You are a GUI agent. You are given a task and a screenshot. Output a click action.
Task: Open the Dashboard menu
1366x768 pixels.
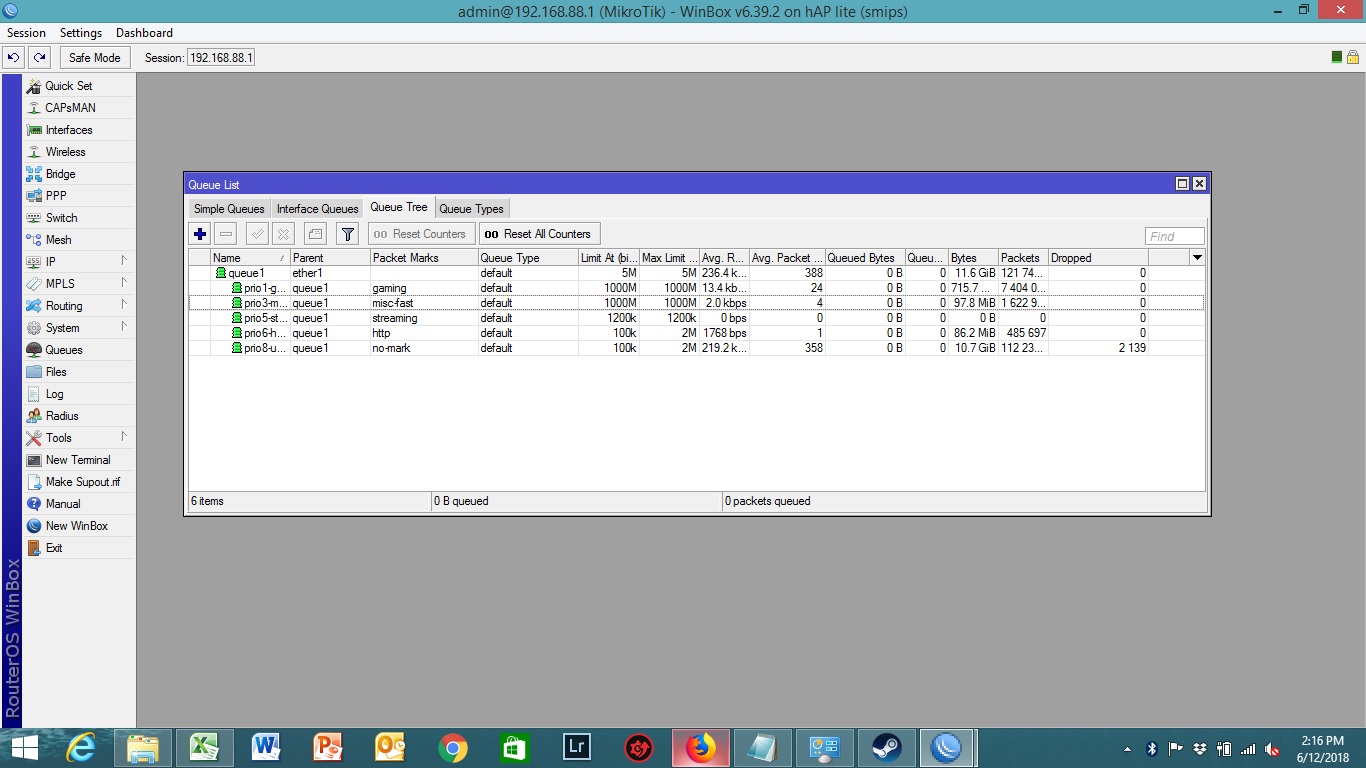click(x=144, y=33)
